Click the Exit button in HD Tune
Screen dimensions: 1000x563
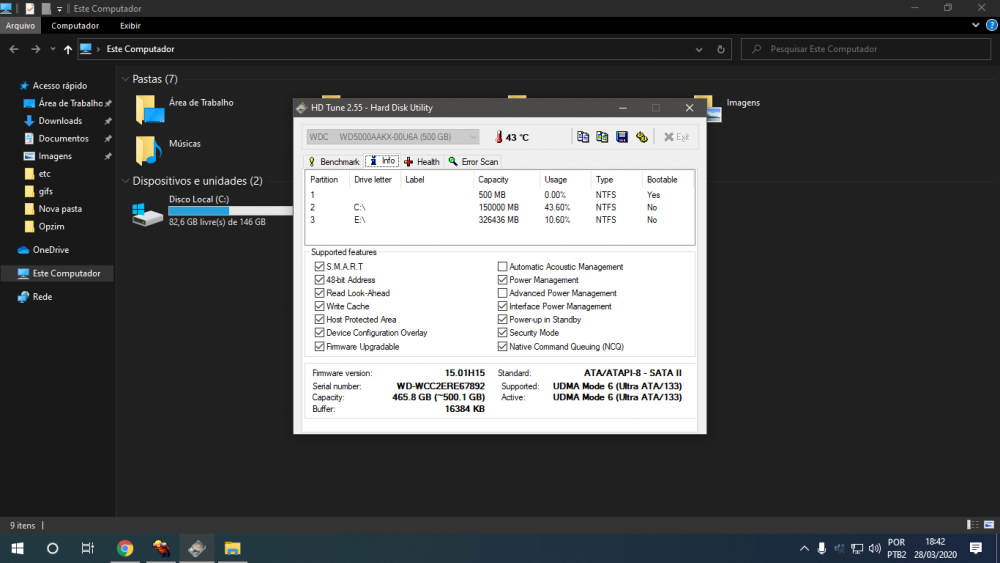pyautogui.click(x=677, y=137)
